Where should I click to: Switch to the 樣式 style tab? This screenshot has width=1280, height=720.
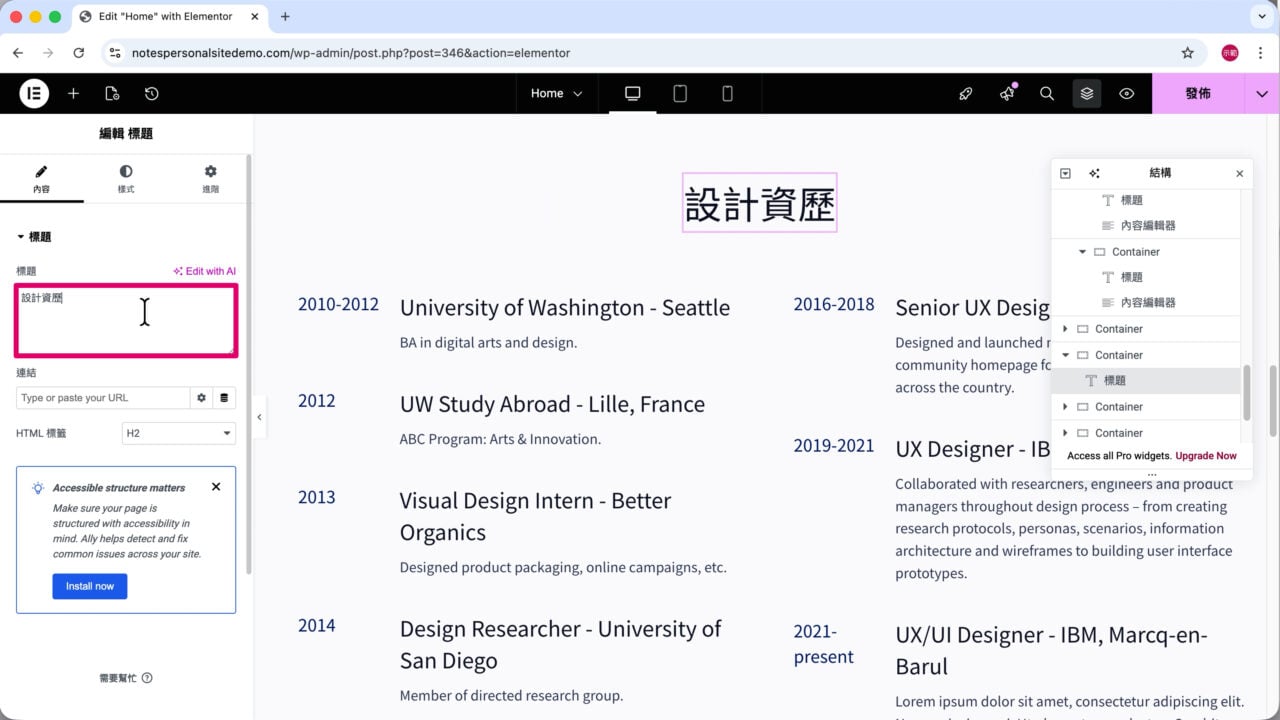pos(126,179)
